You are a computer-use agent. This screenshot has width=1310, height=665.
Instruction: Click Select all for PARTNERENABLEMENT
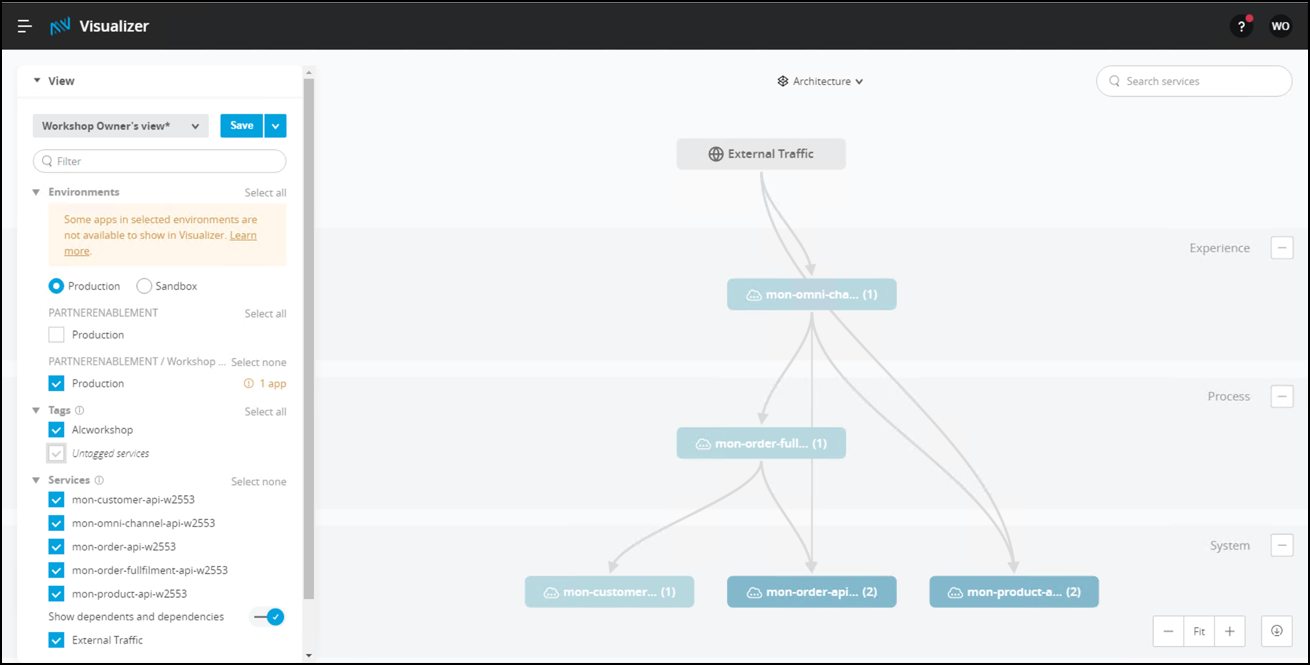click(x=265, y=314)
